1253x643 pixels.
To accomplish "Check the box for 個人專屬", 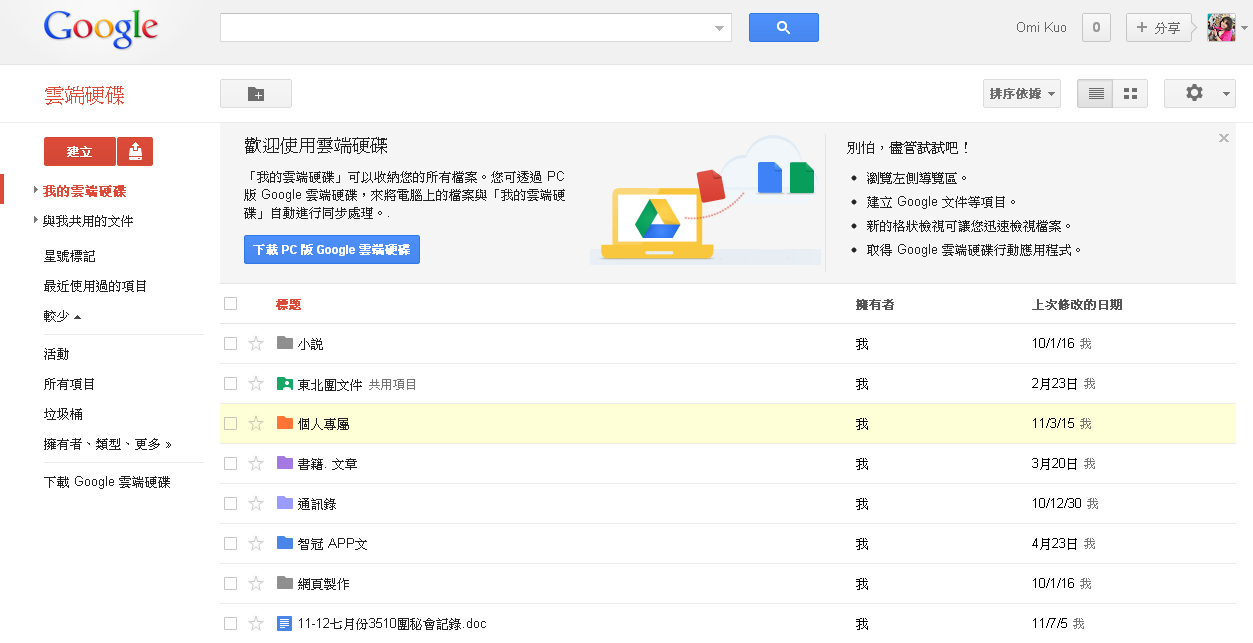I will (x=231, y=424).
